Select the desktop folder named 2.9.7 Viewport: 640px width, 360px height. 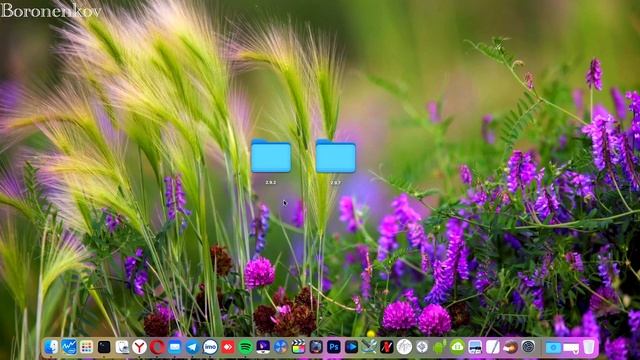336,156
